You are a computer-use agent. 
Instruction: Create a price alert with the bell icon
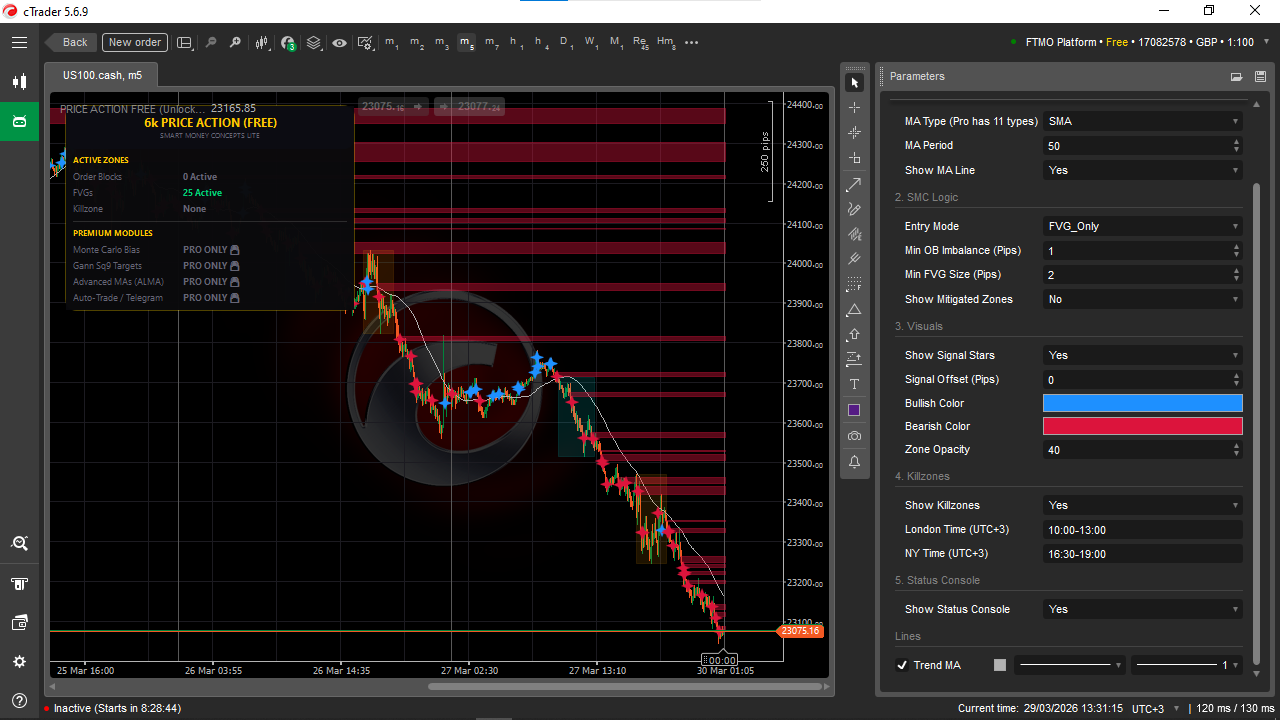[x=854, y=461]
